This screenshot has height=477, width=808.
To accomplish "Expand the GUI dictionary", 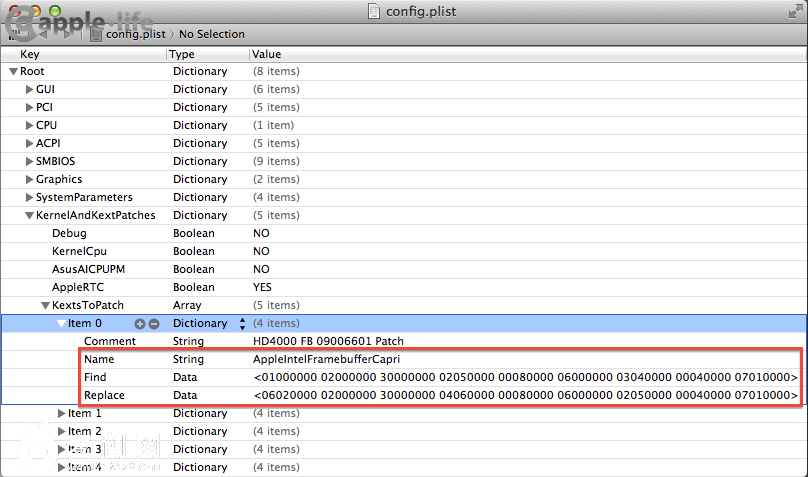I will pos(29,90).
